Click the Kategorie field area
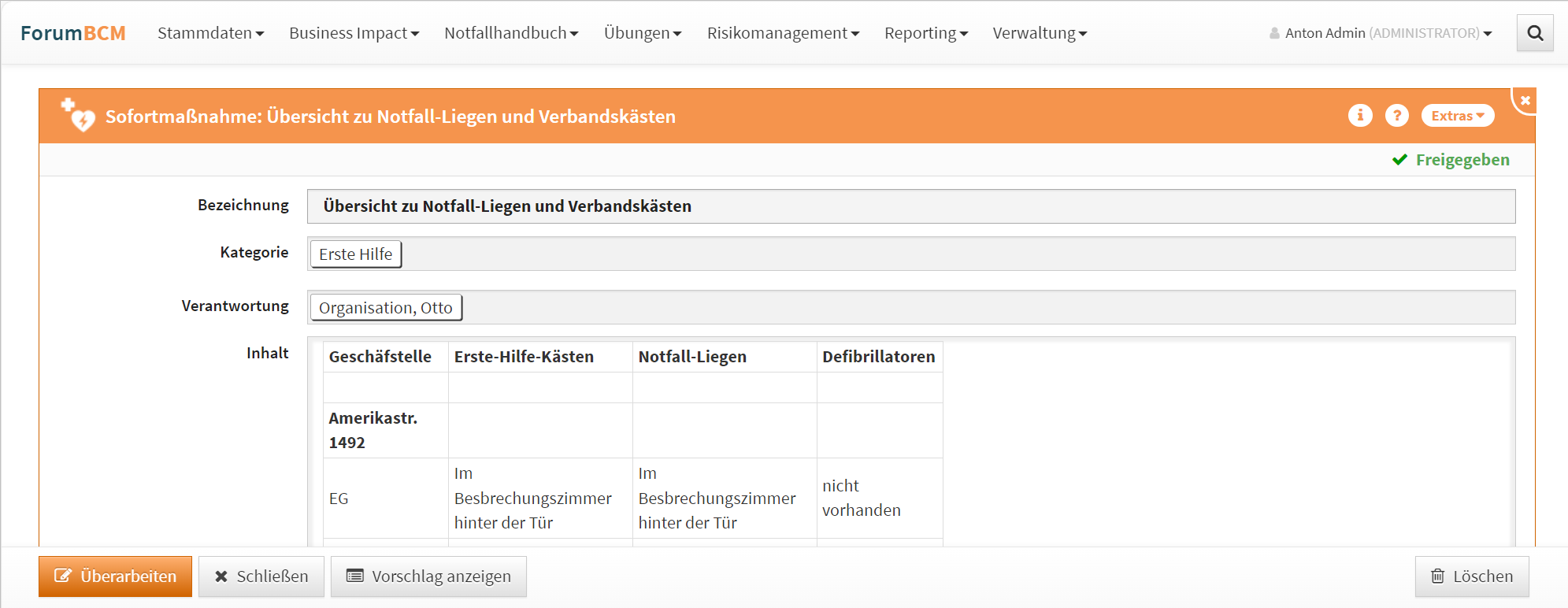The width and height of the screenshot is (1568, 608). pyautogui.click(x=911, y=254)
